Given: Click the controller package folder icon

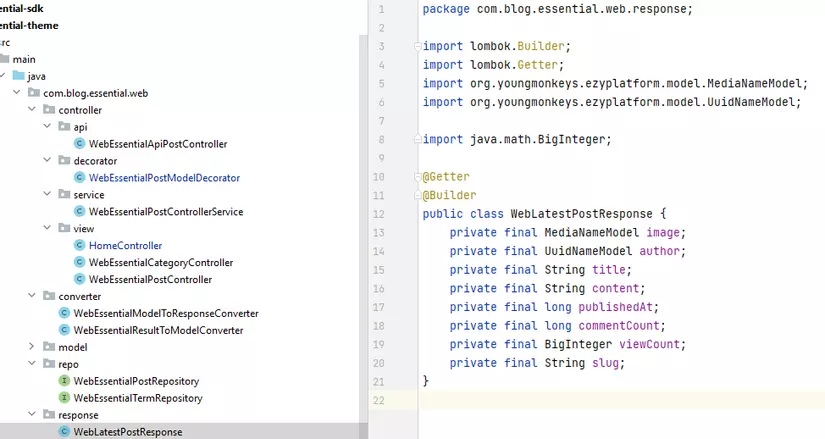Looking at the screenshot, I should pos(49,109).
